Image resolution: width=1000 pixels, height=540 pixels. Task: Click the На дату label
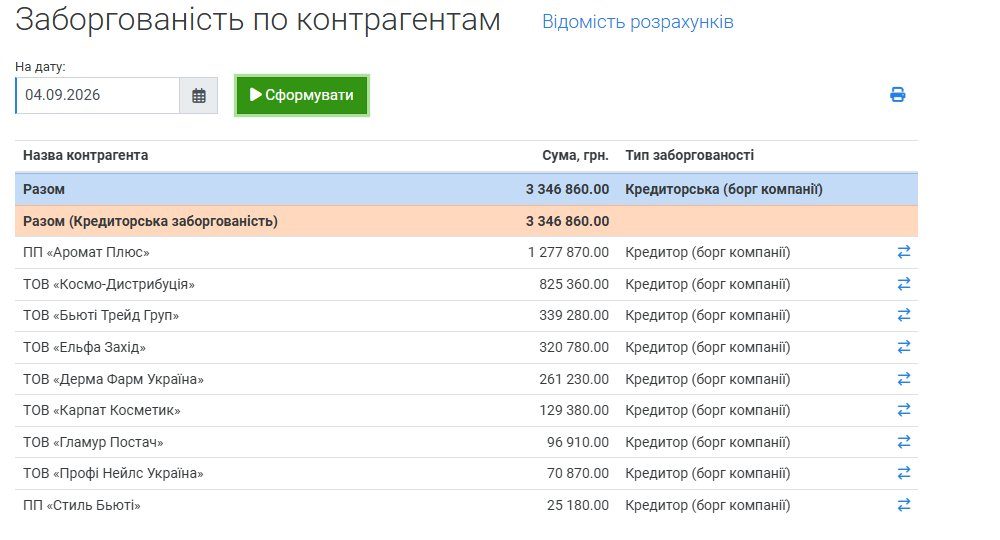click(x=40, y=67)
